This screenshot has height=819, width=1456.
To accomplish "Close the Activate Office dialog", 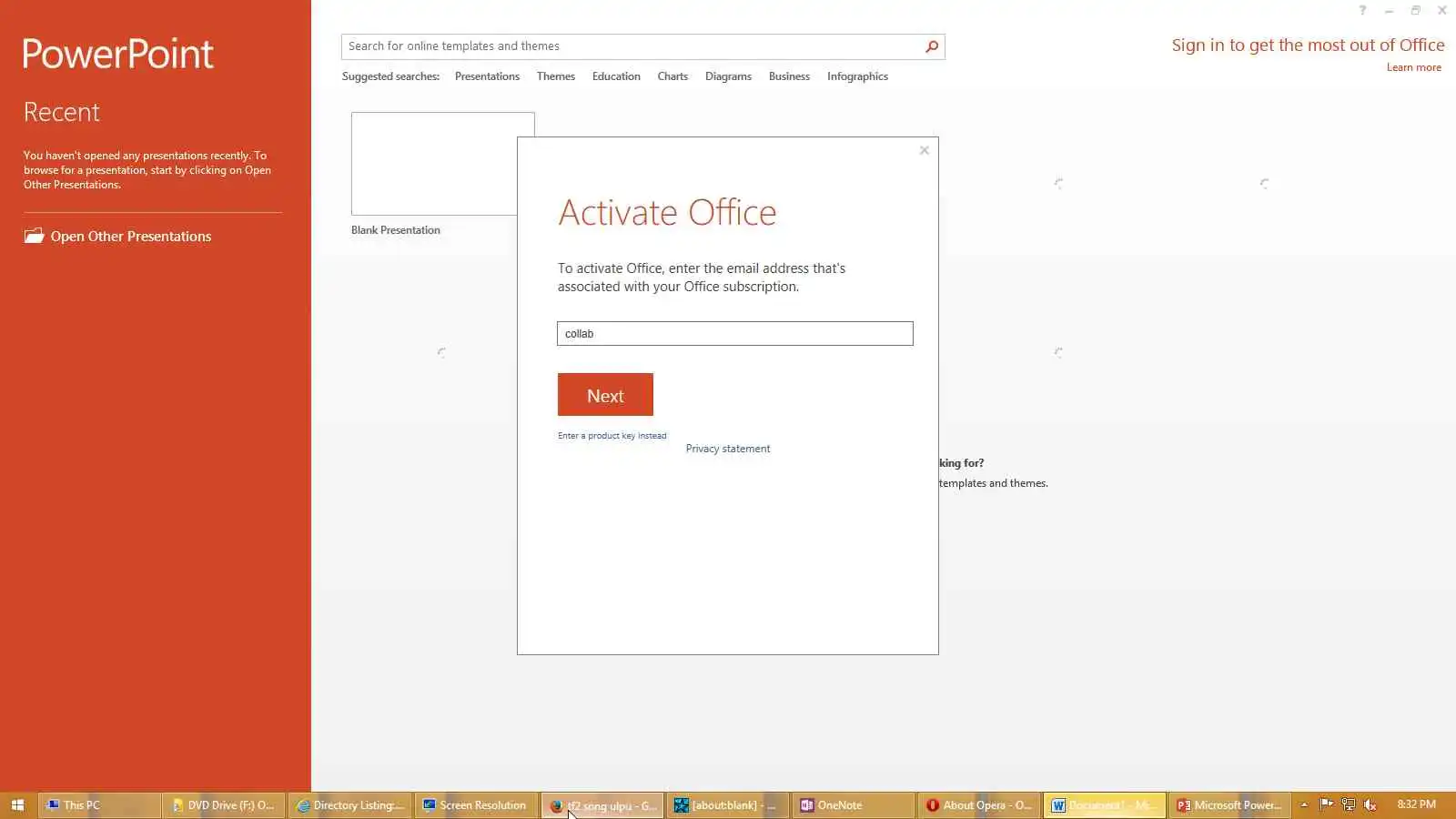I will coord(924,150).
